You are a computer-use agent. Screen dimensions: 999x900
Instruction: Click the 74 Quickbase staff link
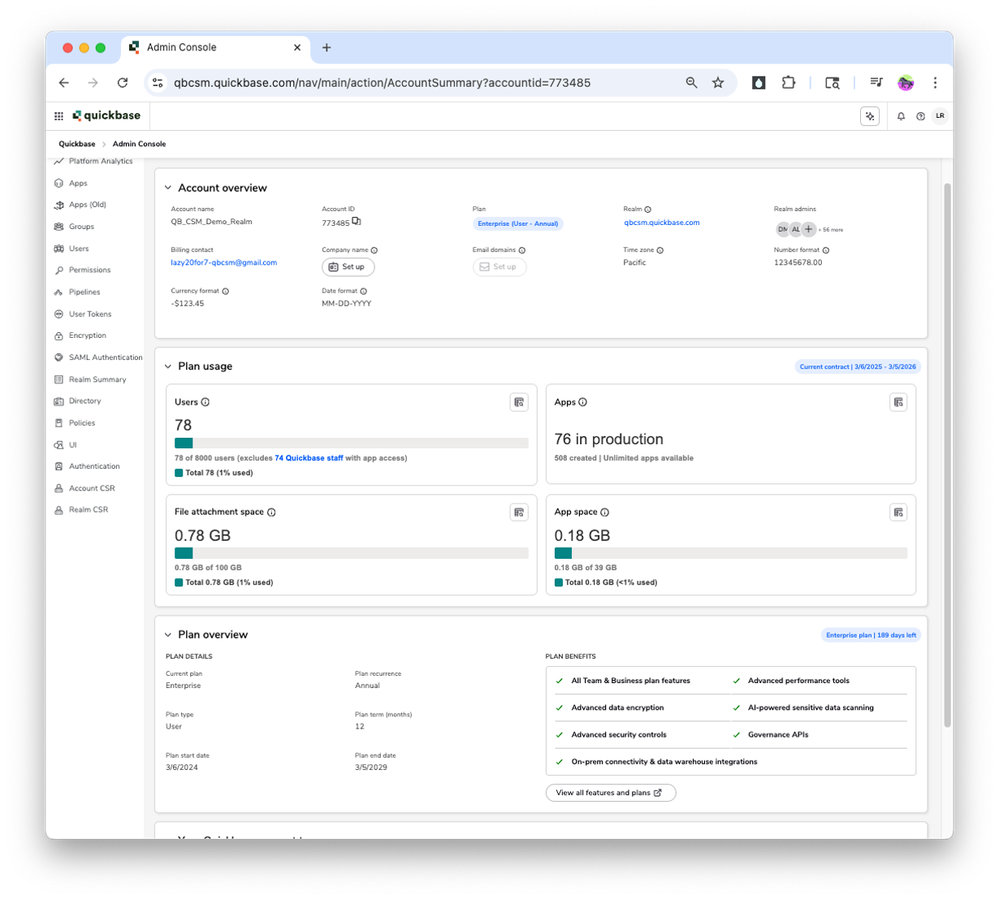(x=308, y=458)
